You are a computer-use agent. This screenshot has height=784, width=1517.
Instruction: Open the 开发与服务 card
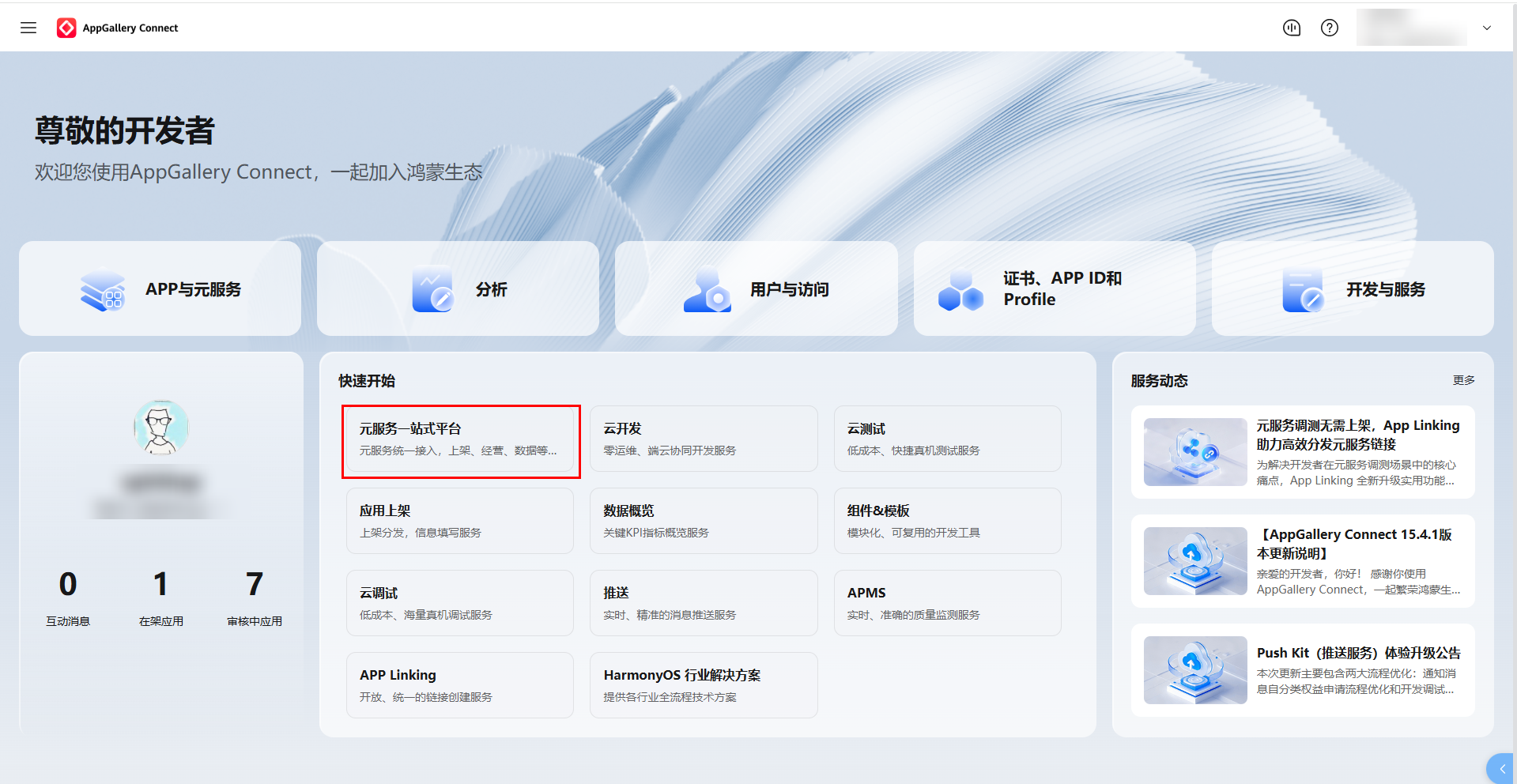[1353, 288]
